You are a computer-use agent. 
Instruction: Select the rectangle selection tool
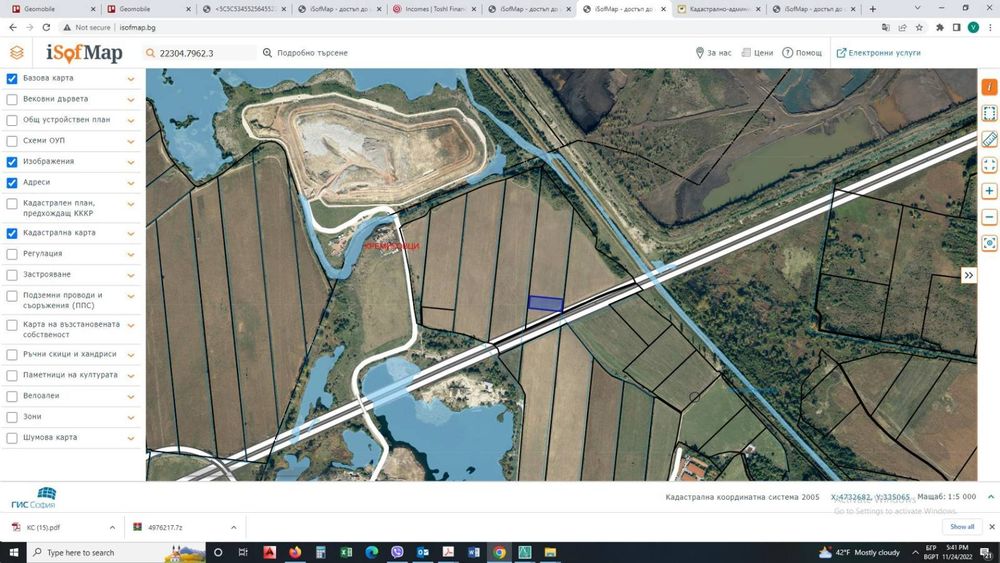[x=989, y=113]
